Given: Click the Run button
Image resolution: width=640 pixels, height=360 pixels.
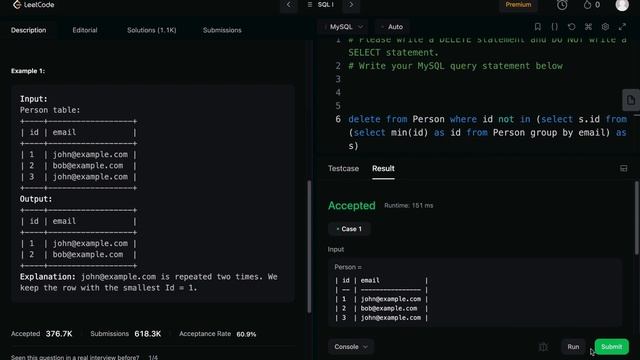Looking at the screenshot, I should pos(573,347).
